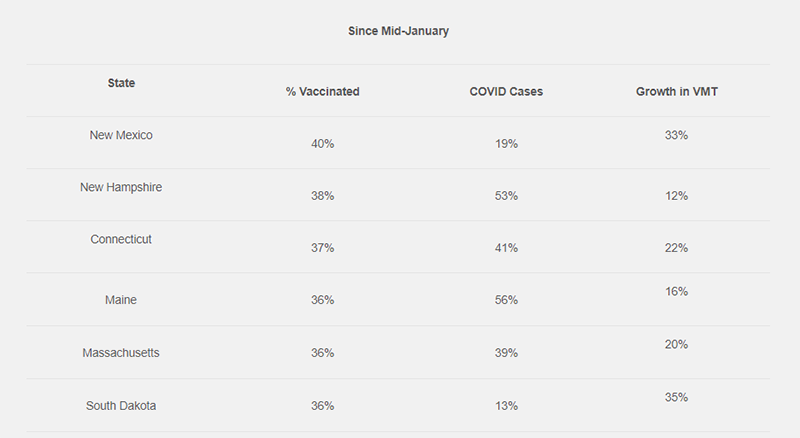
Task: Select the State column header
Action: [121, 83]
